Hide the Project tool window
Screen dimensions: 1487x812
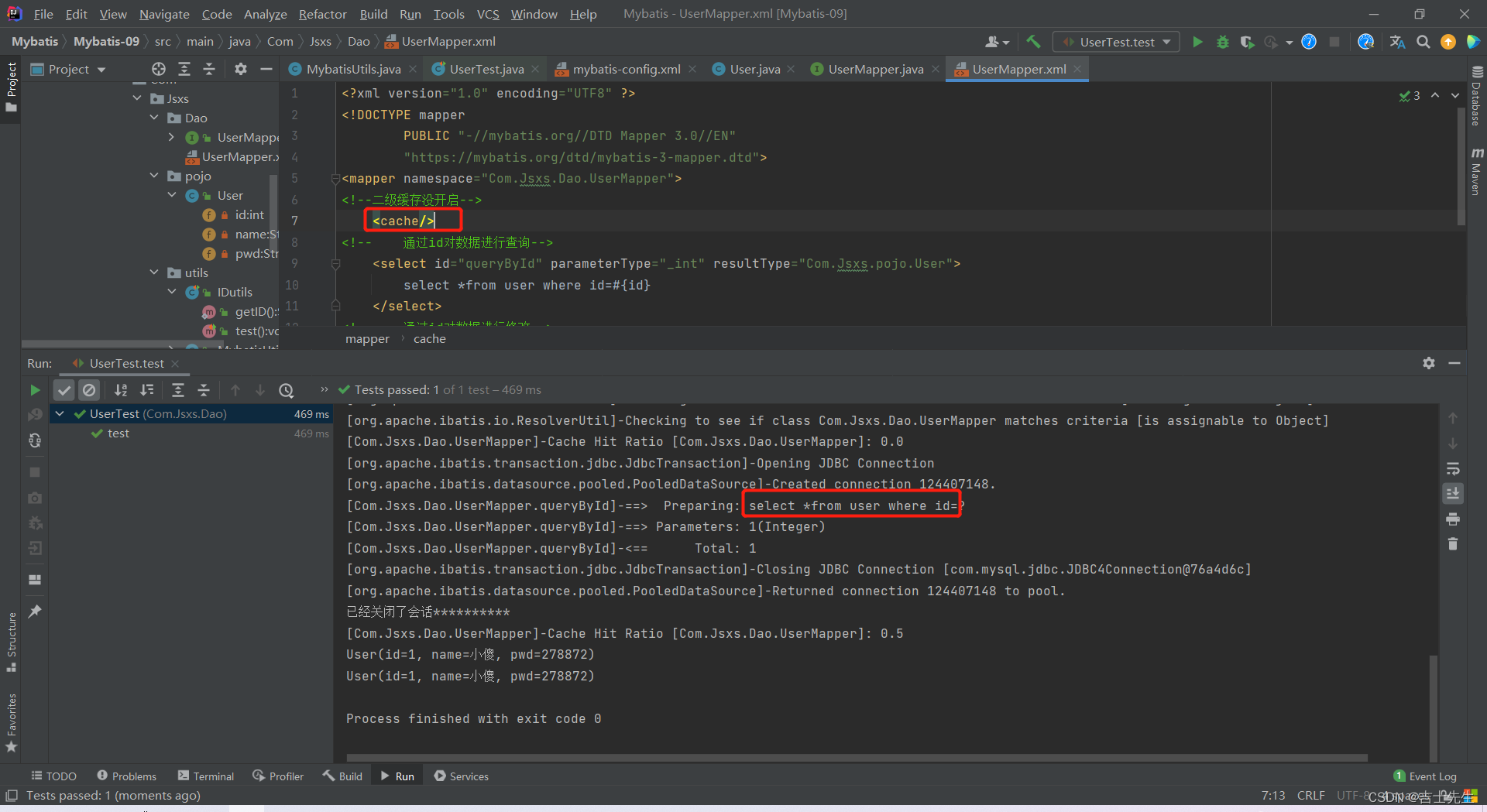point(266,69)
